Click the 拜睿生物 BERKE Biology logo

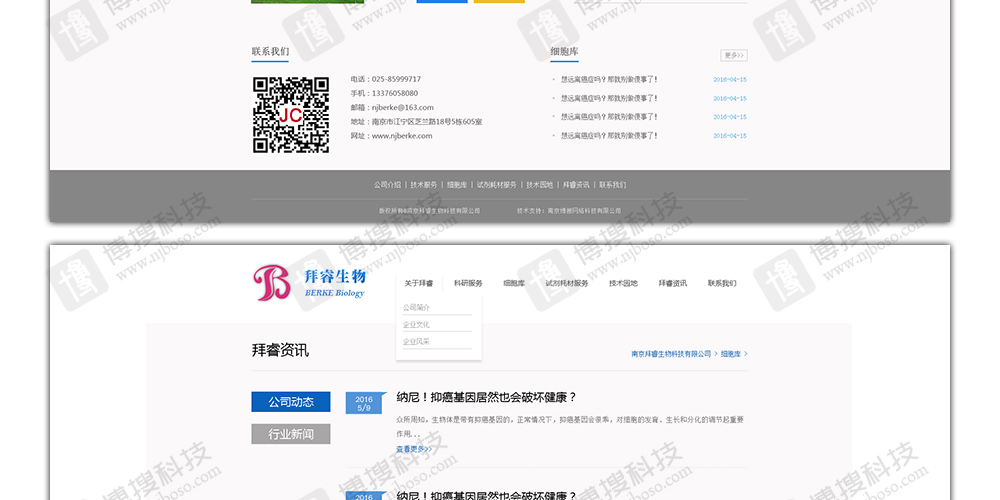(310, 281)
